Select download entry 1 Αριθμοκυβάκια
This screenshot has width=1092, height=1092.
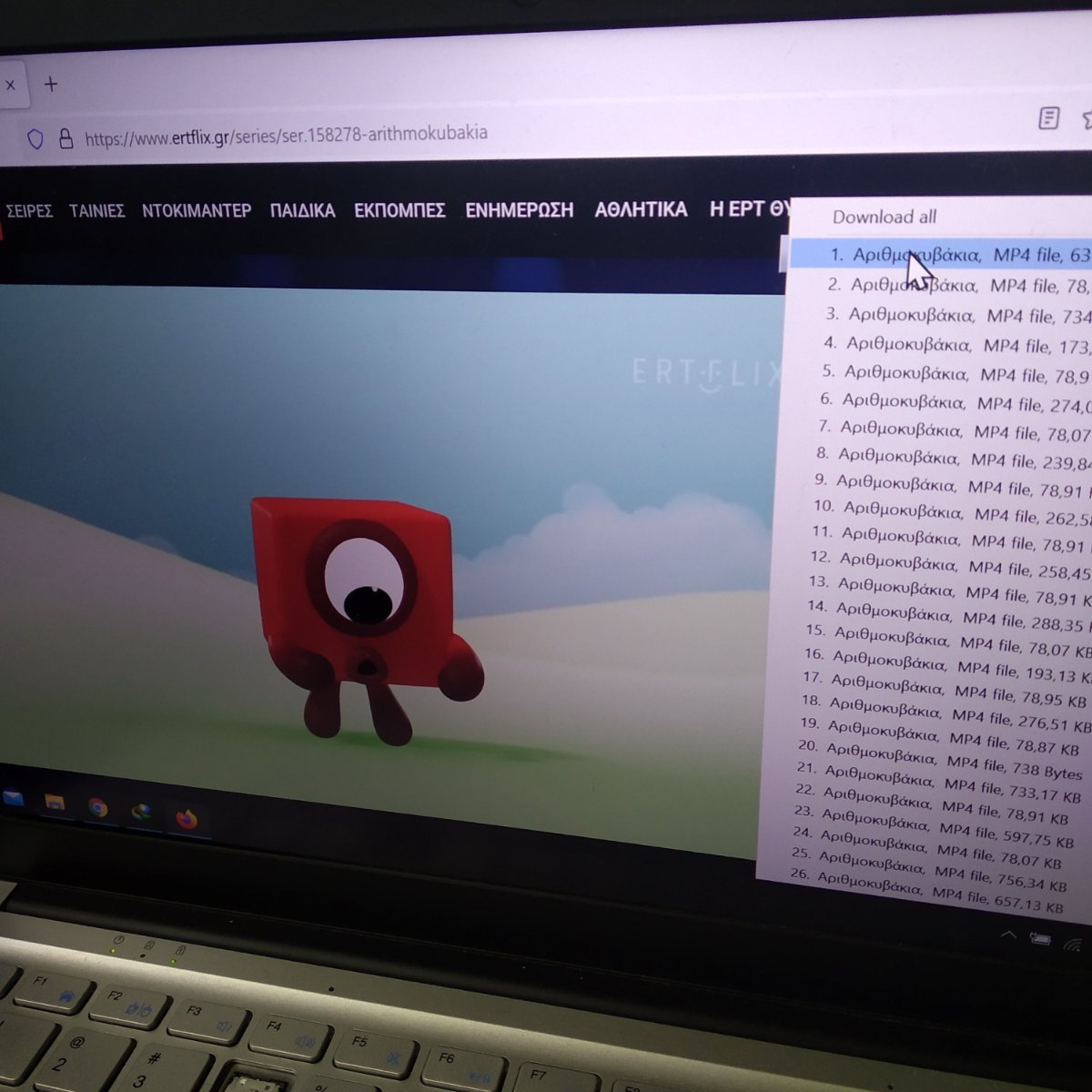(939, 255)
